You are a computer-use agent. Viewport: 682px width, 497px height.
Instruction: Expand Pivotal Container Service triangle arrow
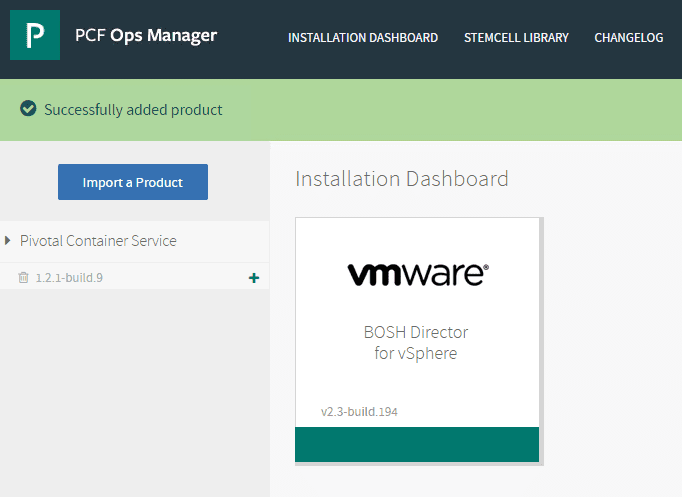coord(9,241)
